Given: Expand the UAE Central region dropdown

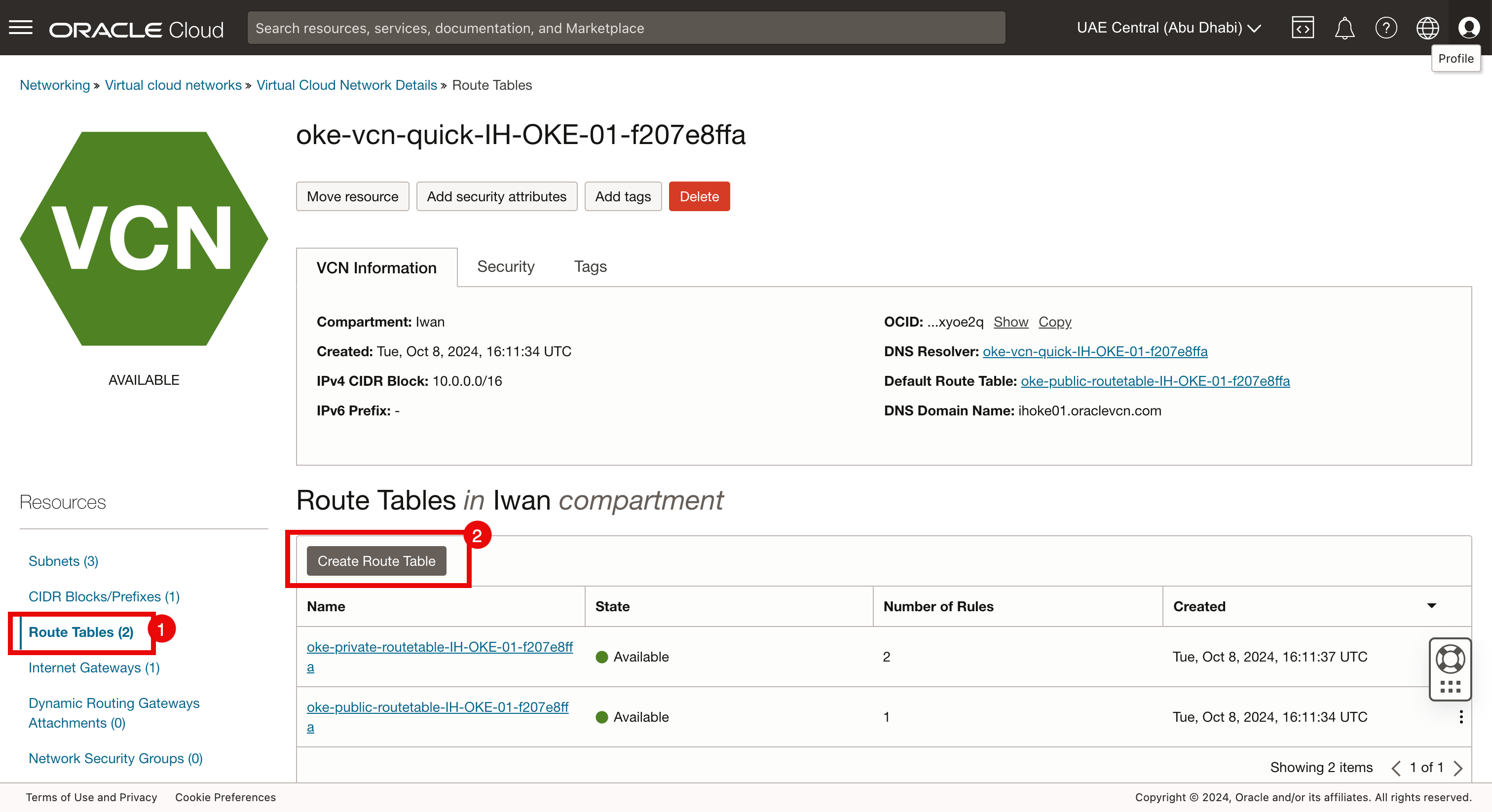Looking at the screenshot, I should pos(1169,28).
